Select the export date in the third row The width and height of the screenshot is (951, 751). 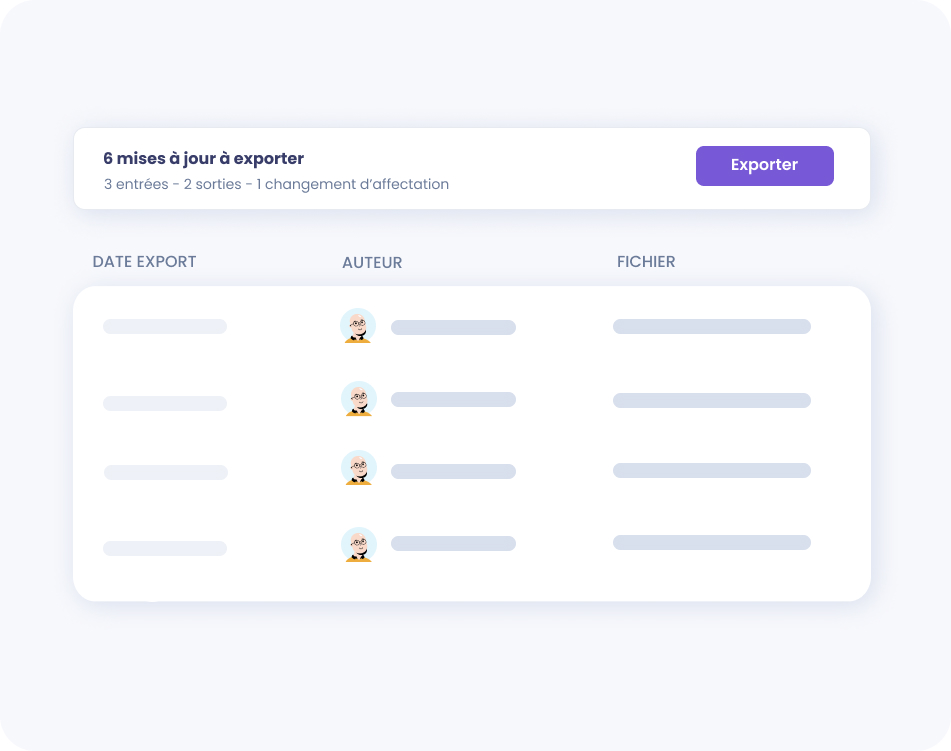(x=166, y=472)
